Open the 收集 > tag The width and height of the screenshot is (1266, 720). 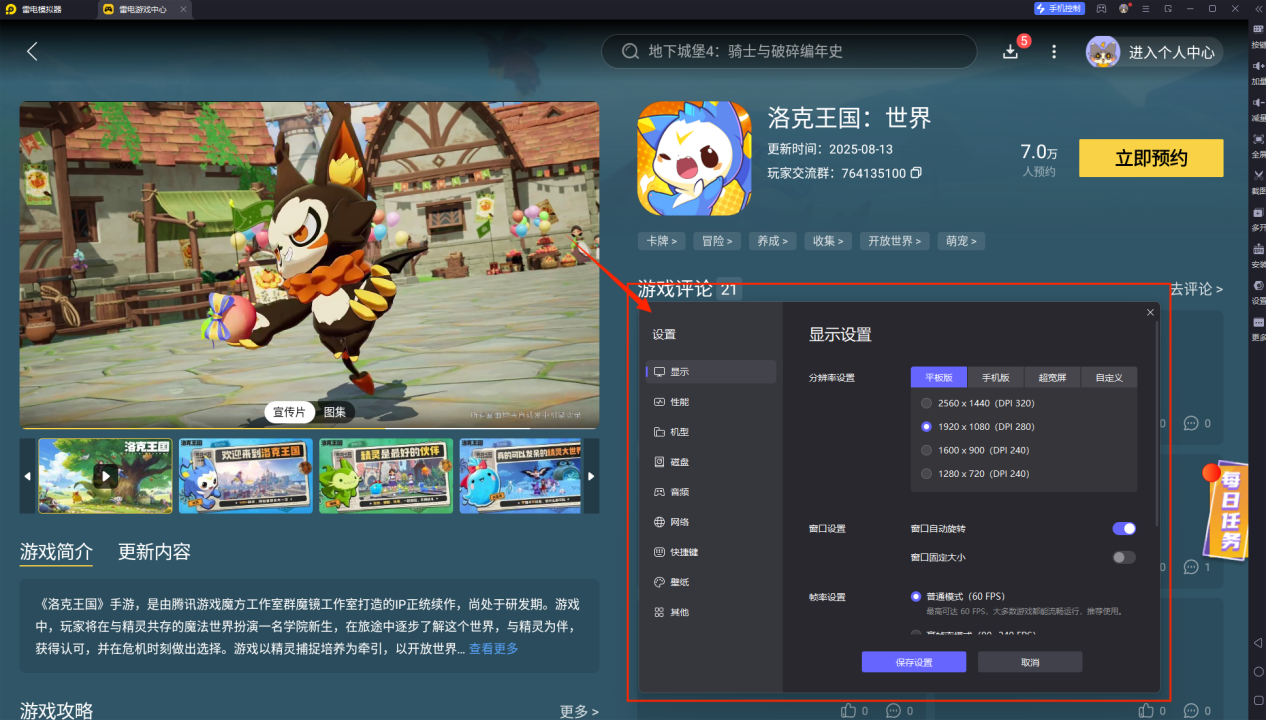pos(828,241)
